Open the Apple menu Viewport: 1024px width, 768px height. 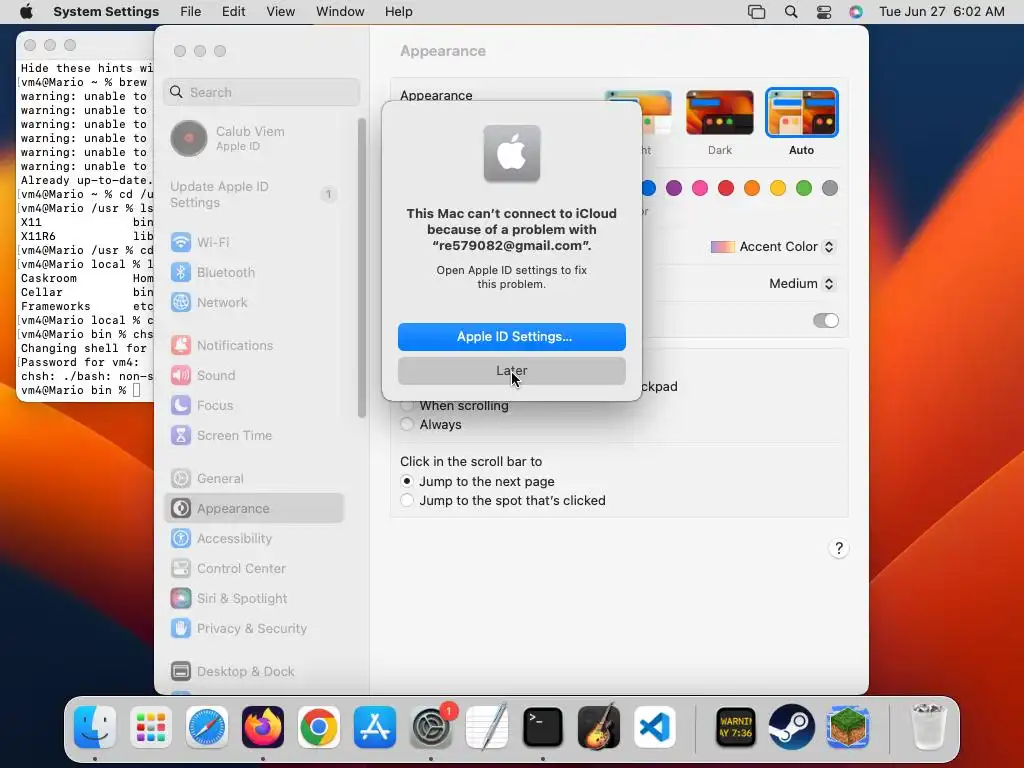point(26,12)
